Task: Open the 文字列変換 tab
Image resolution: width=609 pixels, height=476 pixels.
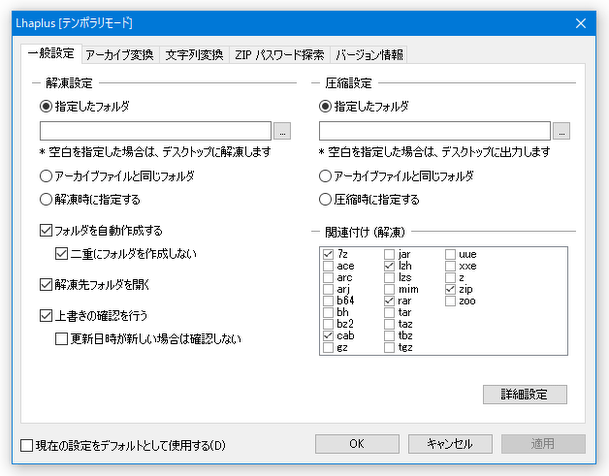Action: point(194,55)
